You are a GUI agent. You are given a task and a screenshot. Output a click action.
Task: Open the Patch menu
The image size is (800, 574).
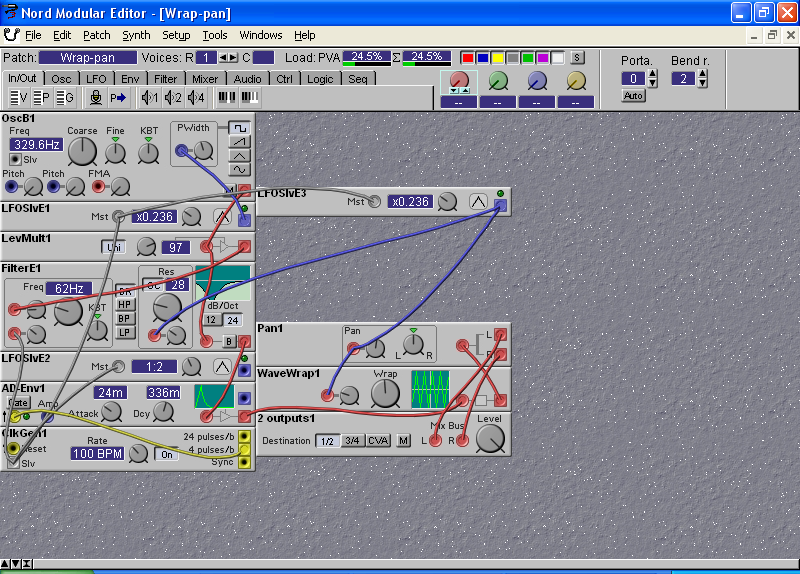point(96,35)
